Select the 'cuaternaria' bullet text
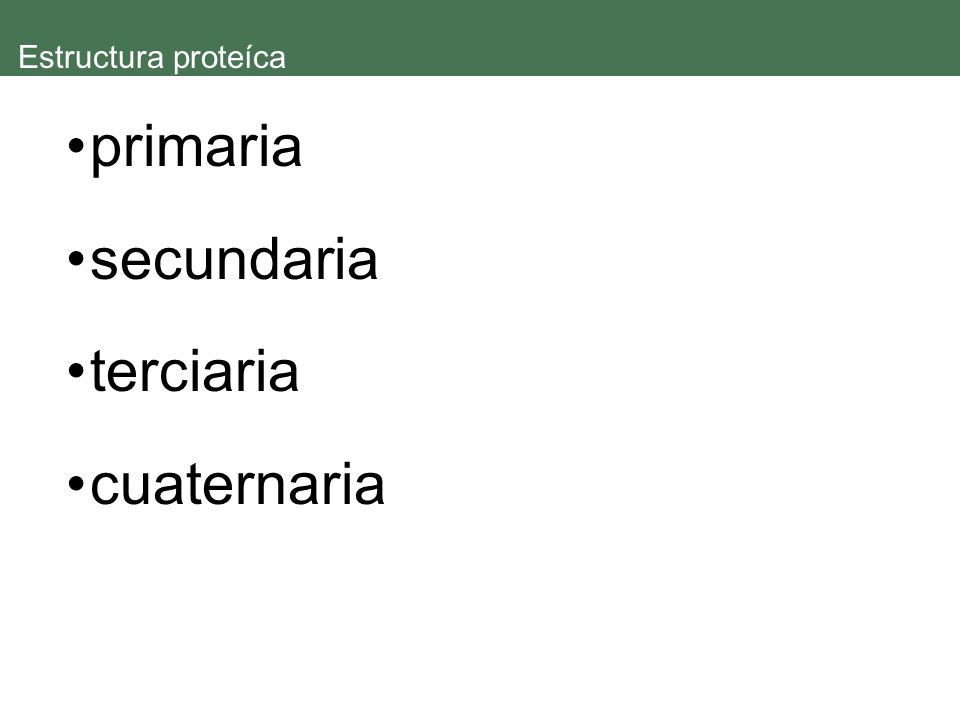Image resolution: width=960 pixels, height=720 pixels. coord(238,484)
